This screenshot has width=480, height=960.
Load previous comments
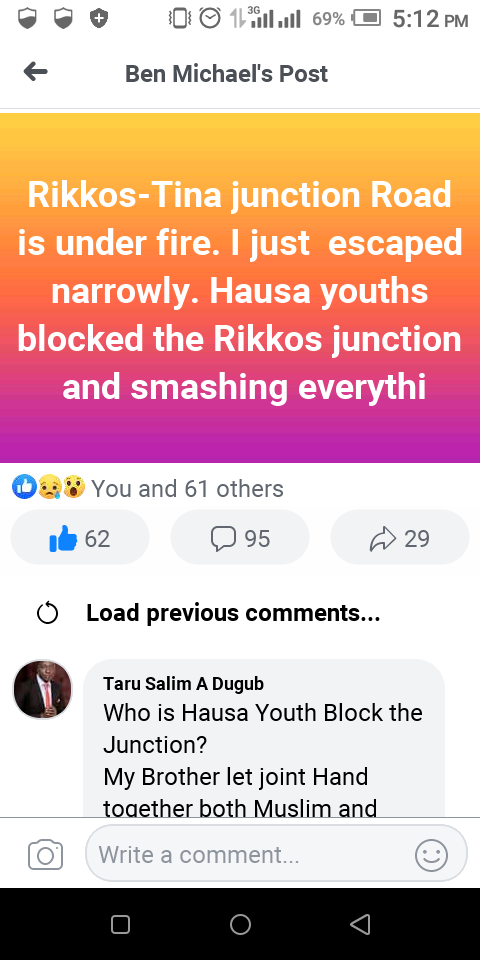pyautogui.click(x=233, y=613)
